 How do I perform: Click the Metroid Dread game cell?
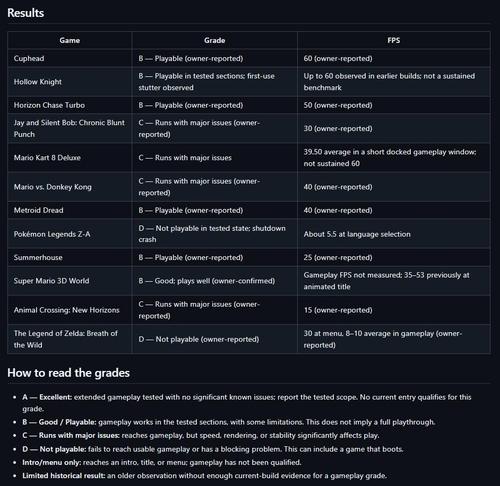pyautogui.click(x=70, y=210)
